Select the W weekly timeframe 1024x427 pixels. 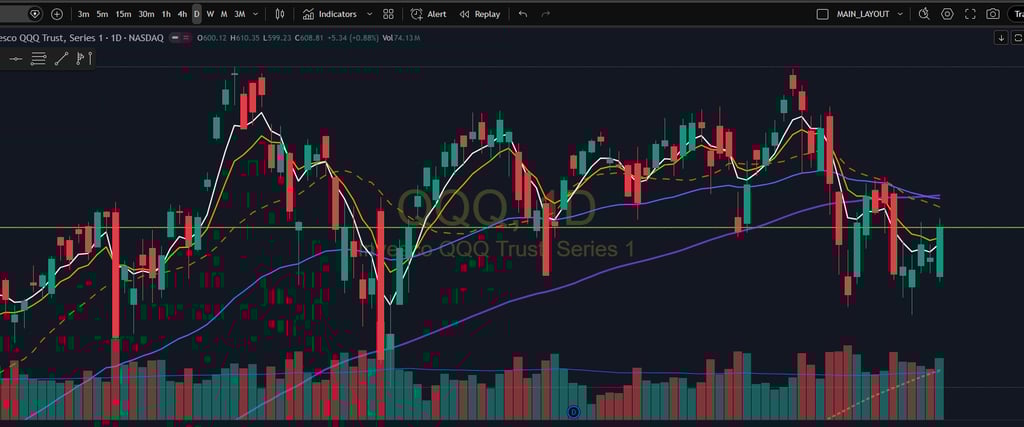click(210, 14)
